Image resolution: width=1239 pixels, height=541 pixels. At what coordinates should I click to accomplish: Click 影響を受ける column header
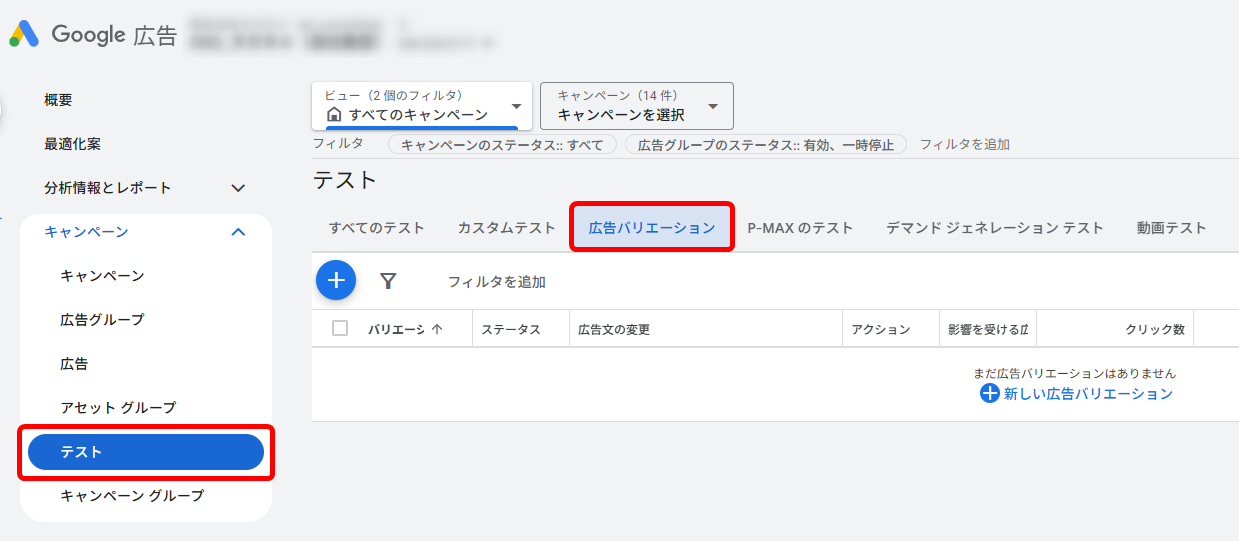coord(988,329)
